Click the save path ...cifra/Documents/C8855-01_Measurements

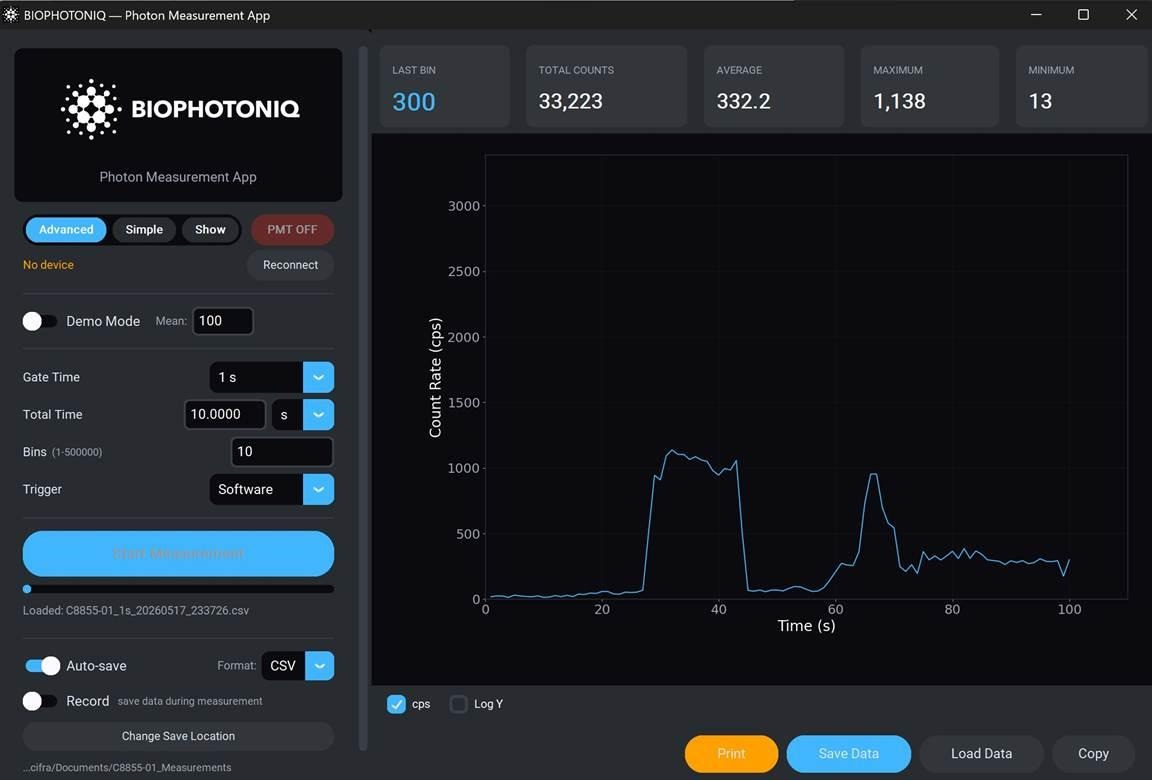(x=127, y=768)
